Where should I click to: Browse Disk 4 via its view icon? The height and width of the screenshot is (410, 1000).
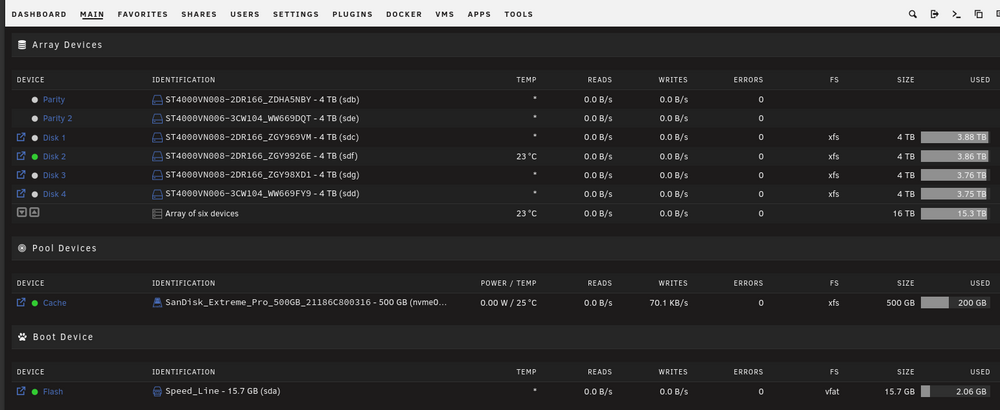21,193
